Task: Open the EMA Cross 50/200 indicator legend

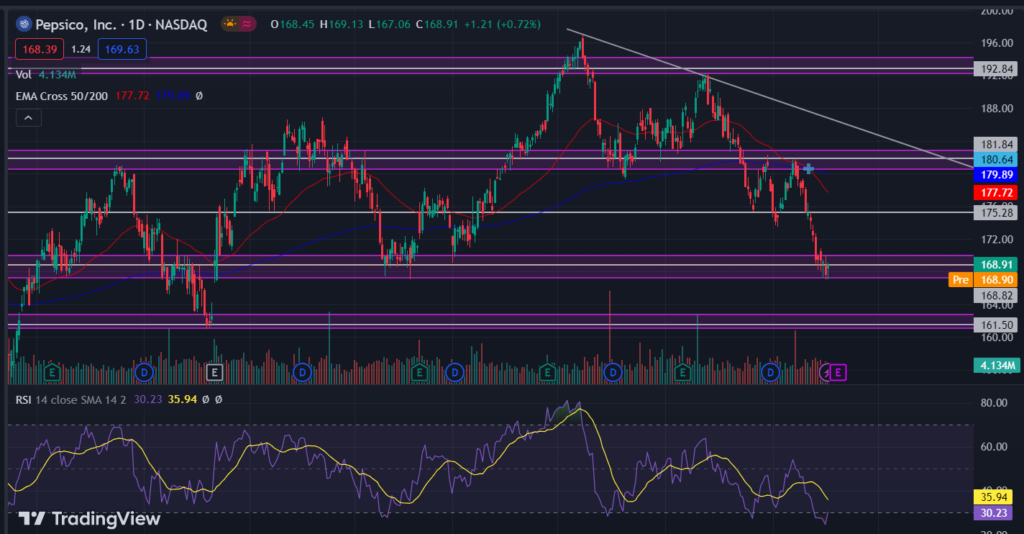Action: point(61,96)
